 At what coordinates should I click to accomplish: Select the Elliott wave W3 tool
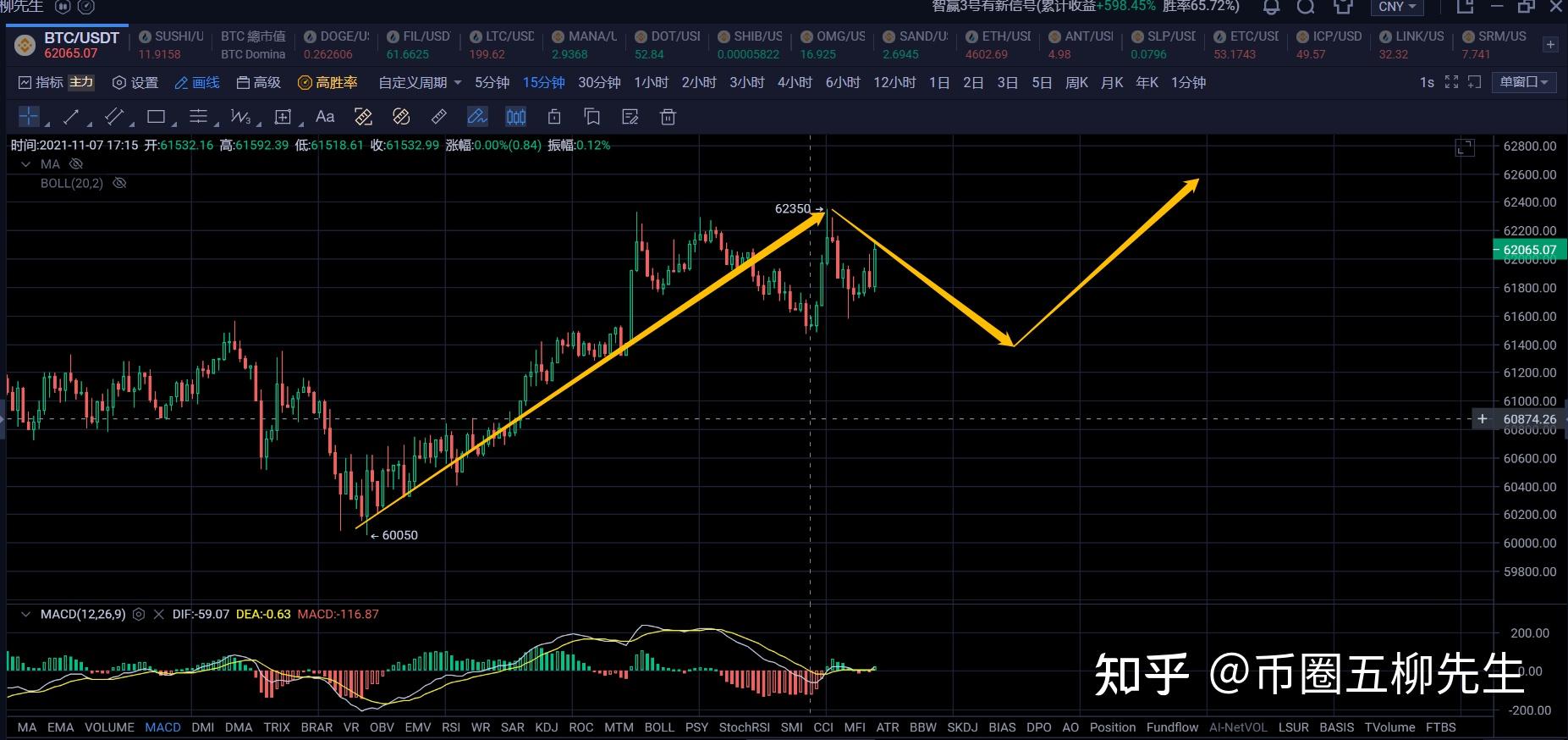[240, 117]
